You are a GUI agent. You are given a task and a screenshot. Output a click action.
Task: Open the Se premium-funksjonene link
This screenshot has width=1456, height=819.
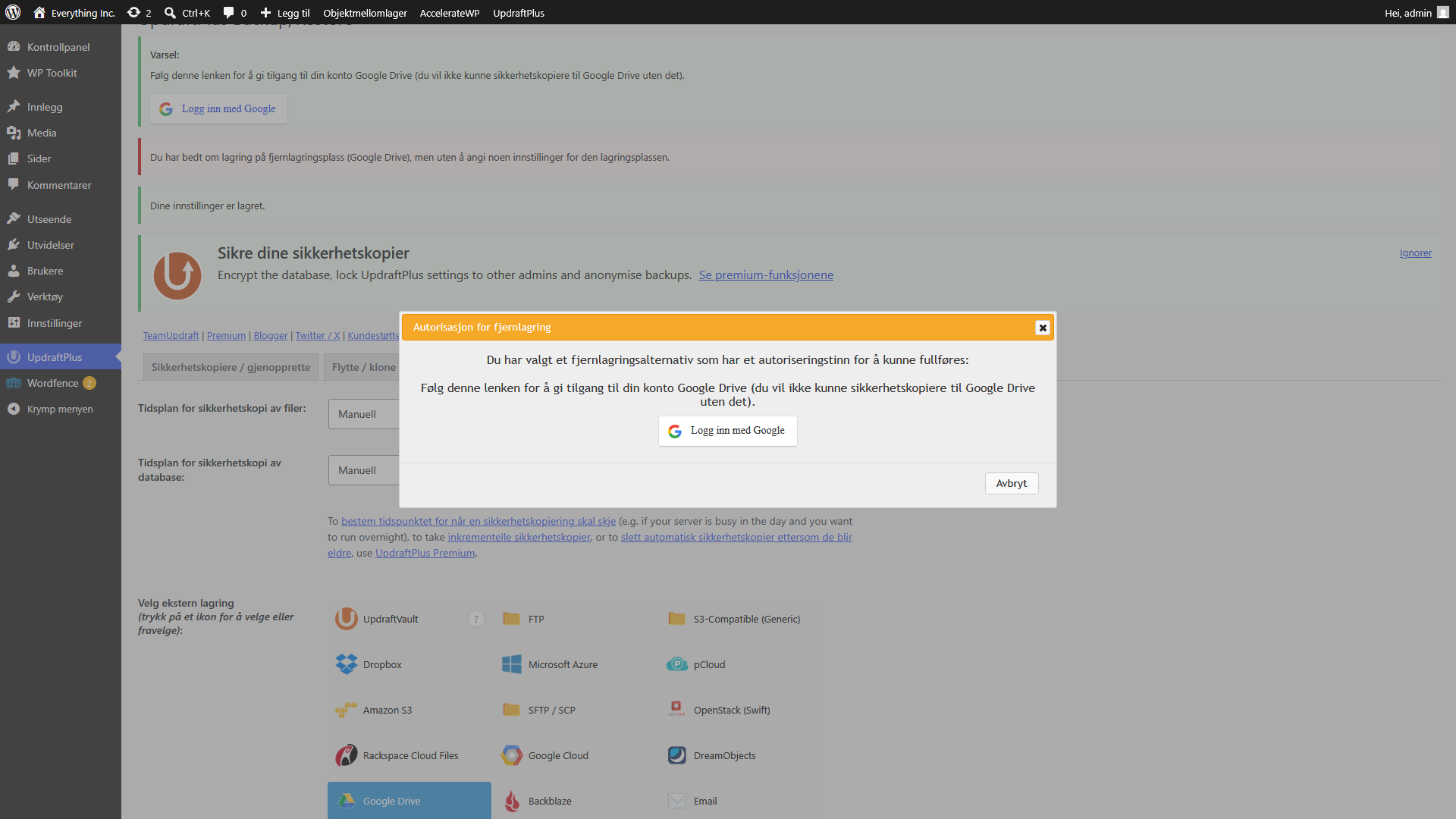pyautogui.click(x=766, y=275)
